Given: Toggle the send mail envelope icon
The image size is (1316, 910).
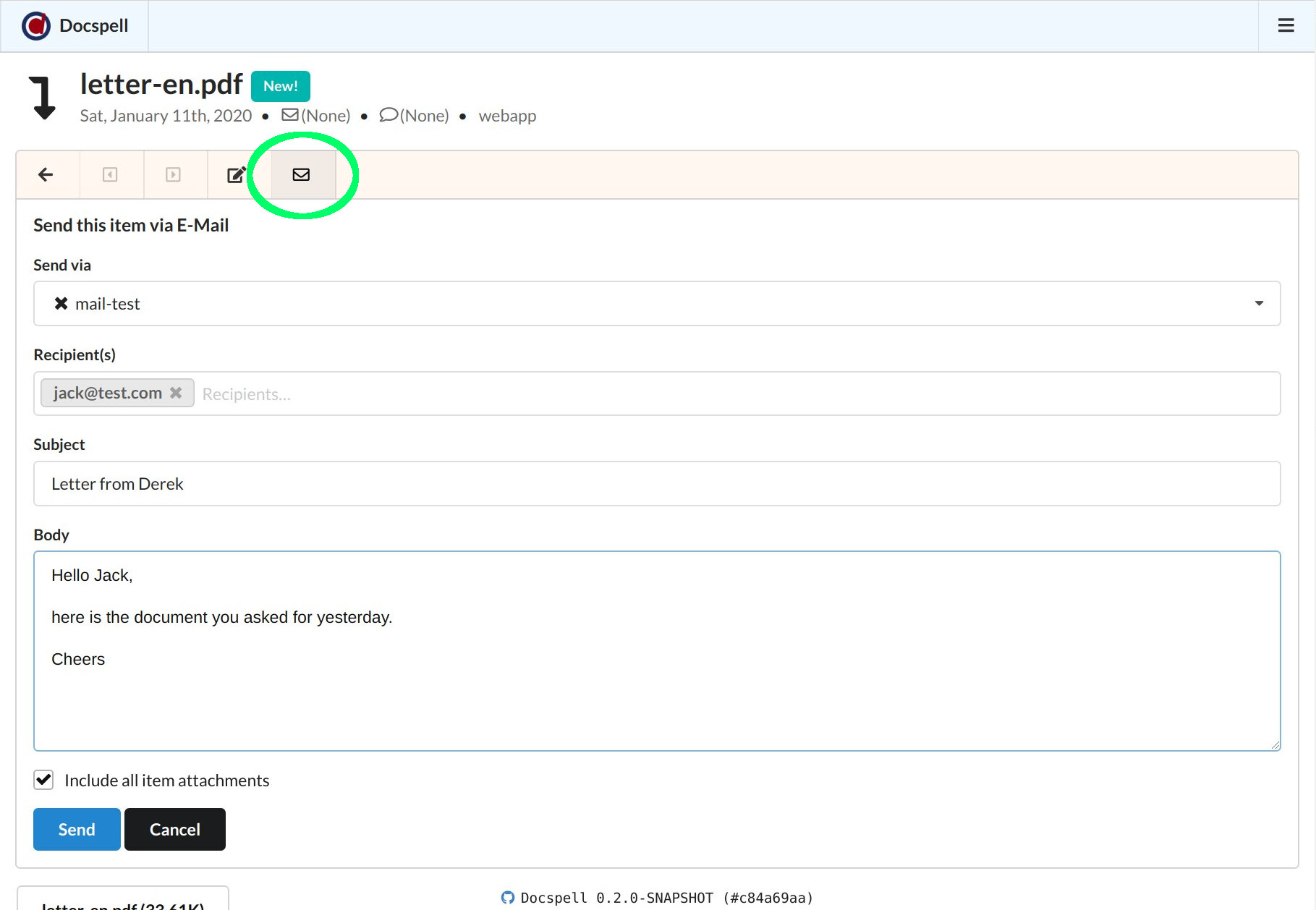Looking at the screenshot, I should [x=301, y=174].
